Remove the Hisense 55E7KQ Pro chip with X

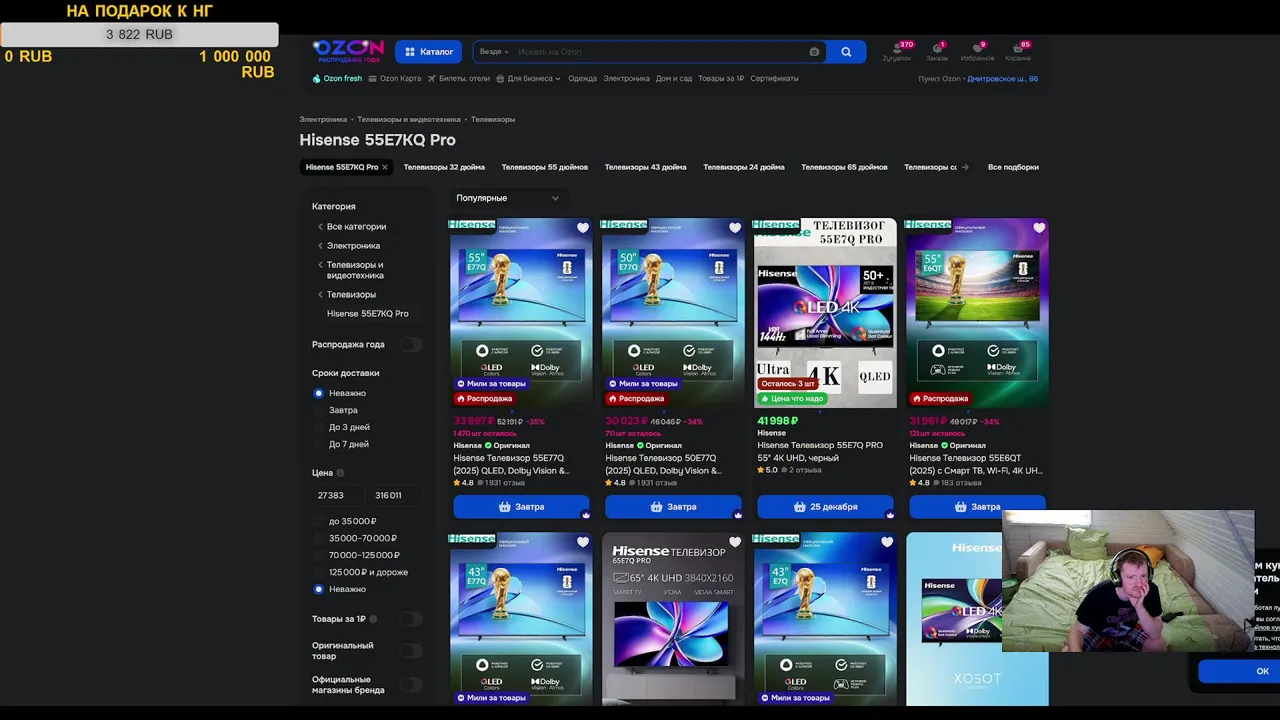(384, 167)
